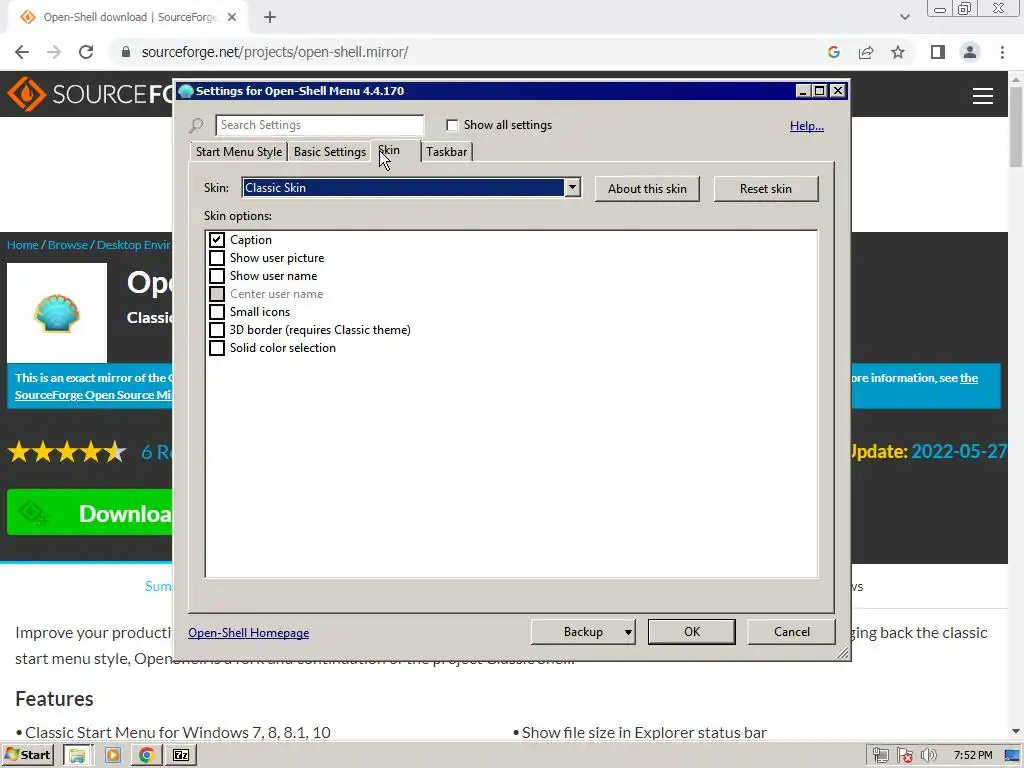The image size is (1024, 768).
Task: Click the page vertical scrollbar thumb
Action: (x=1016, y=126)
